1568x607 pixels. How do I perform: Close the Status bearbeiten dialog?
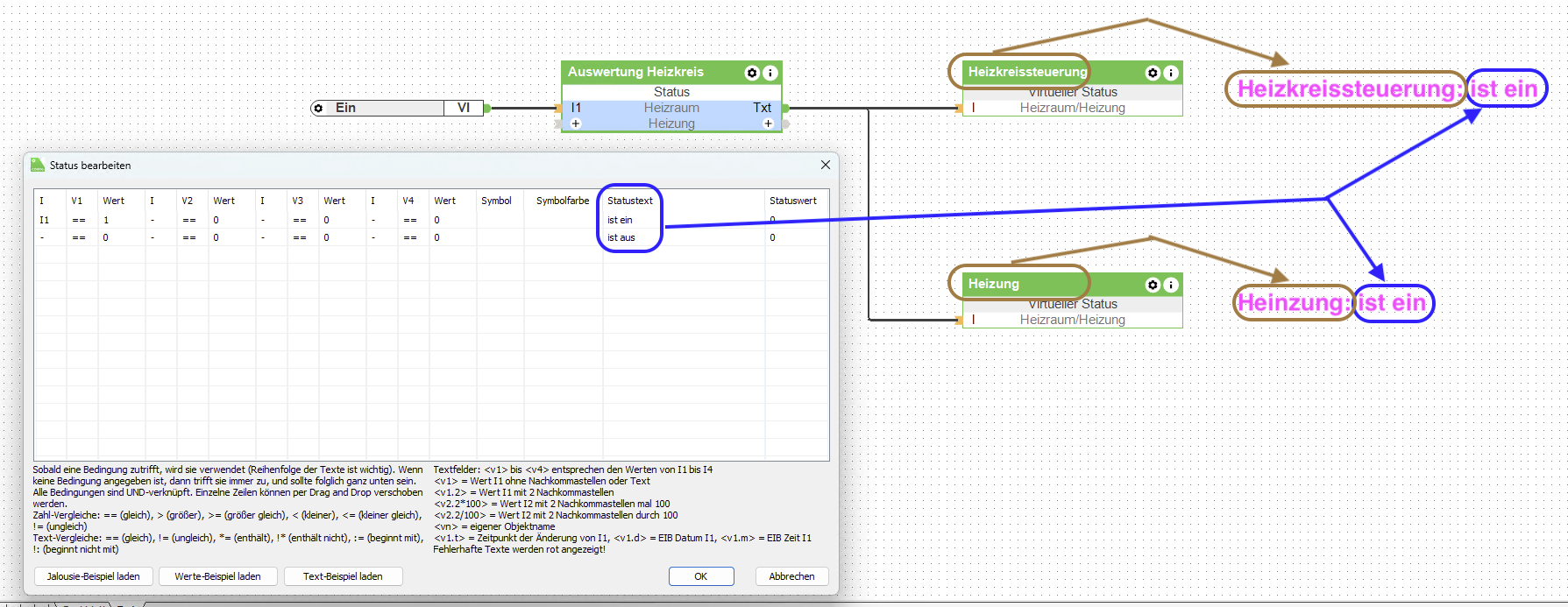tap(825, 165)
